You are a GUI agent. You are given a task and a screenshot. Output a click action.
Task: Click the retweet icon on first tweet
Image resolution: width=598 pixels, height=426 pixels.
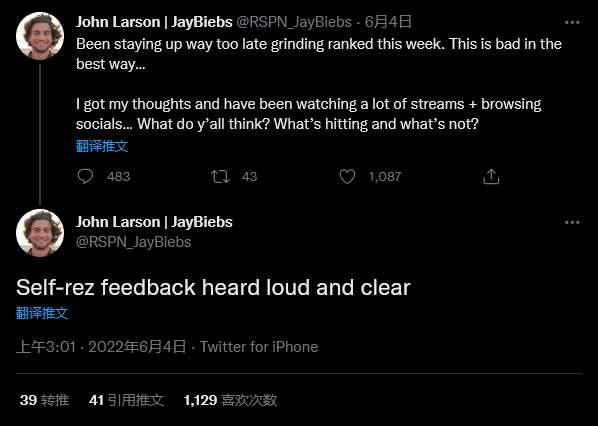pos(220,177)
